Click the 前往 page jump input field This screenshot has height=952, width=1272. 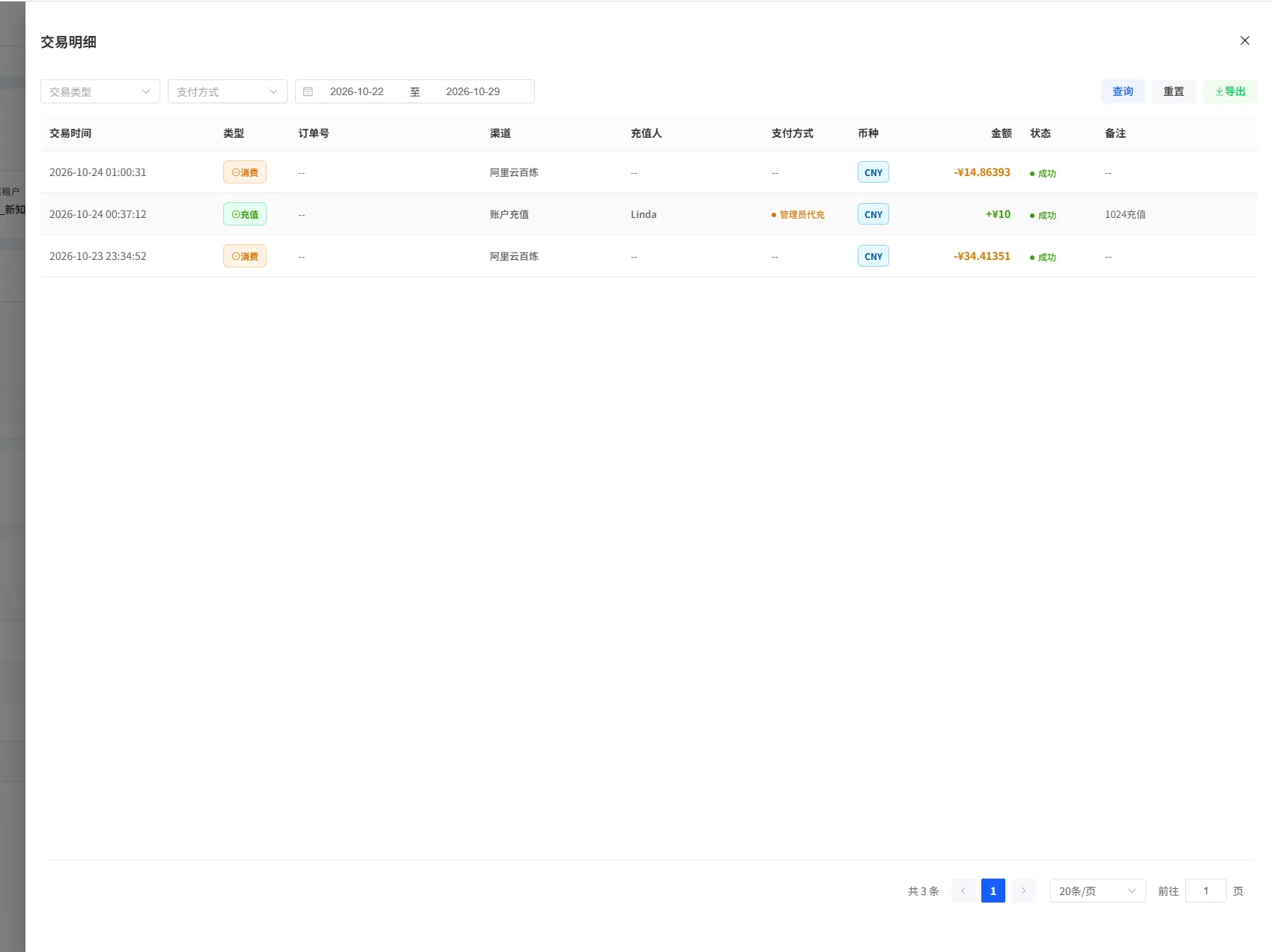1206,891
